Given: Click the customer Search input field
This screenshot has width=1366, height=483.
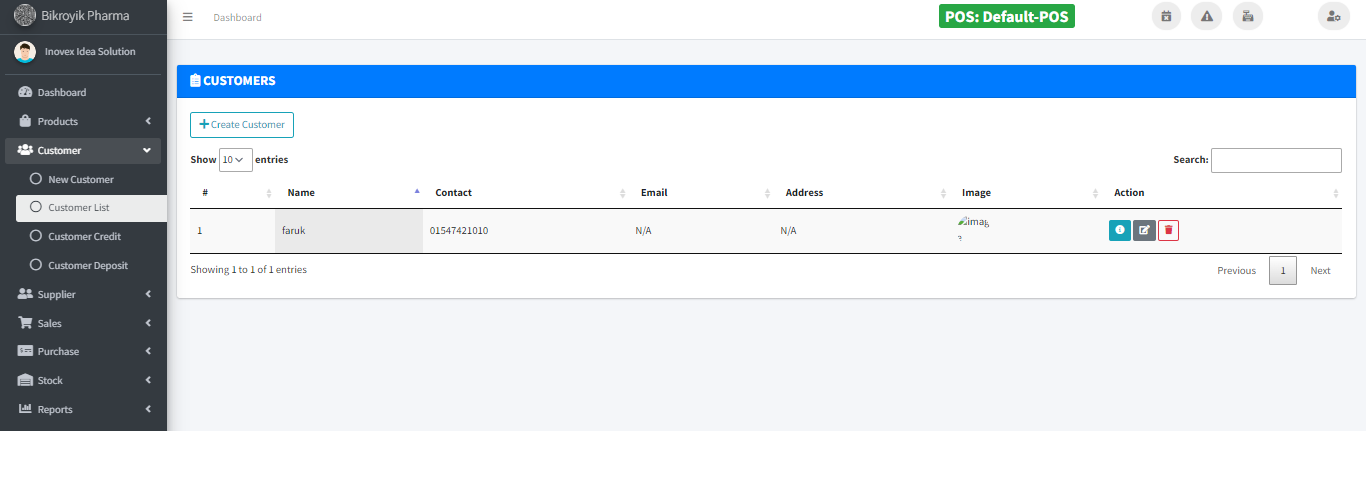Looking at the screenshot, I should tap(1276, 160).
